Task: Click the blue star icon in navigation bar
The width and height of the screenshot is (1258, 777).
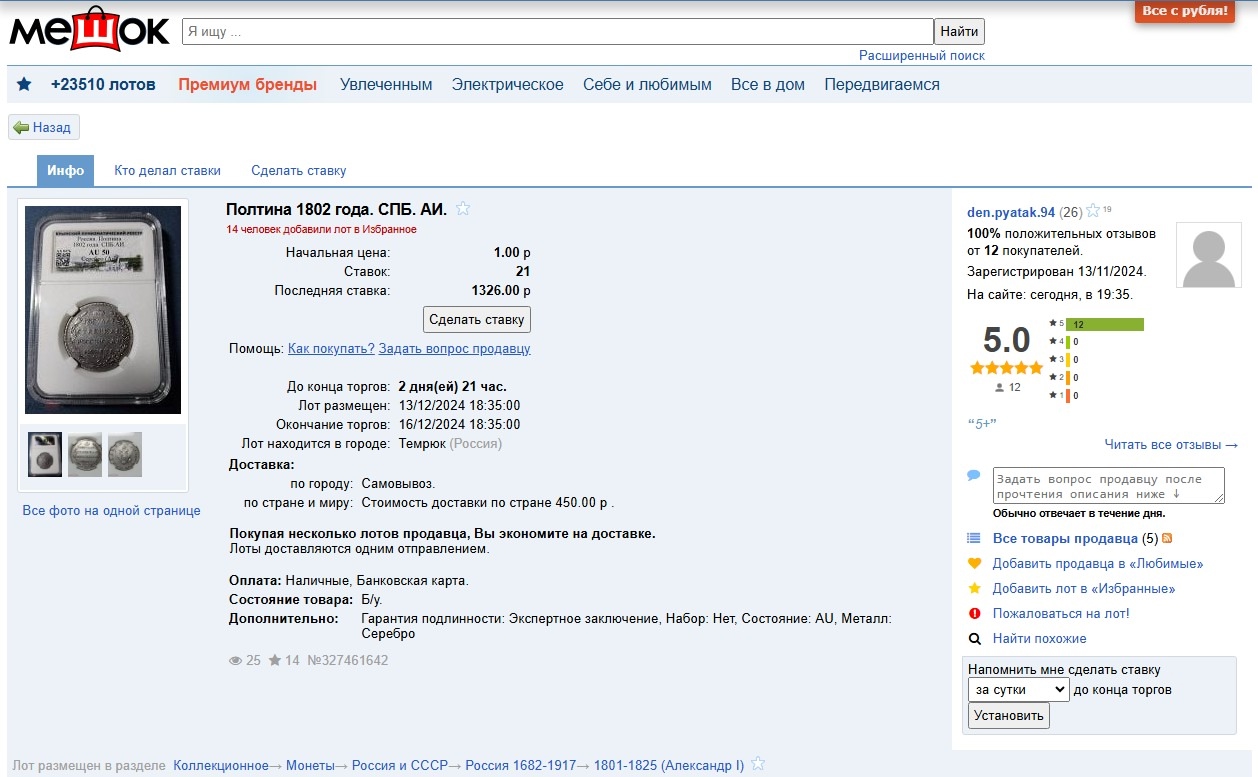Action: (x=24, y=85)
